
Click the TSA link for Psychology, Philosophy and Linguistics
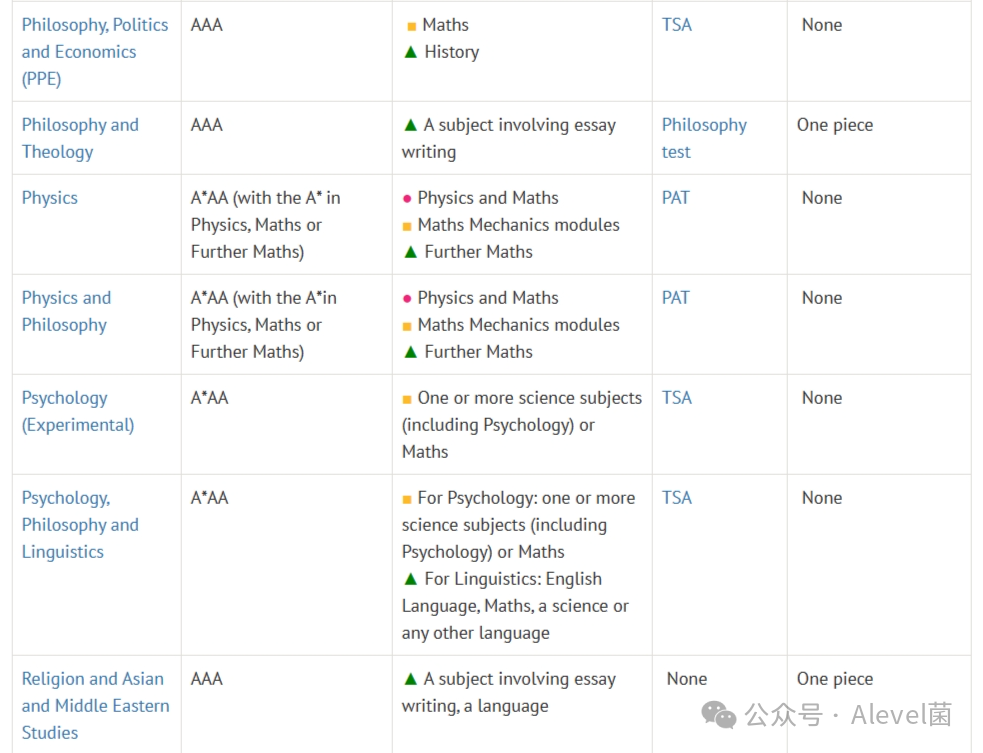[676, 497]
